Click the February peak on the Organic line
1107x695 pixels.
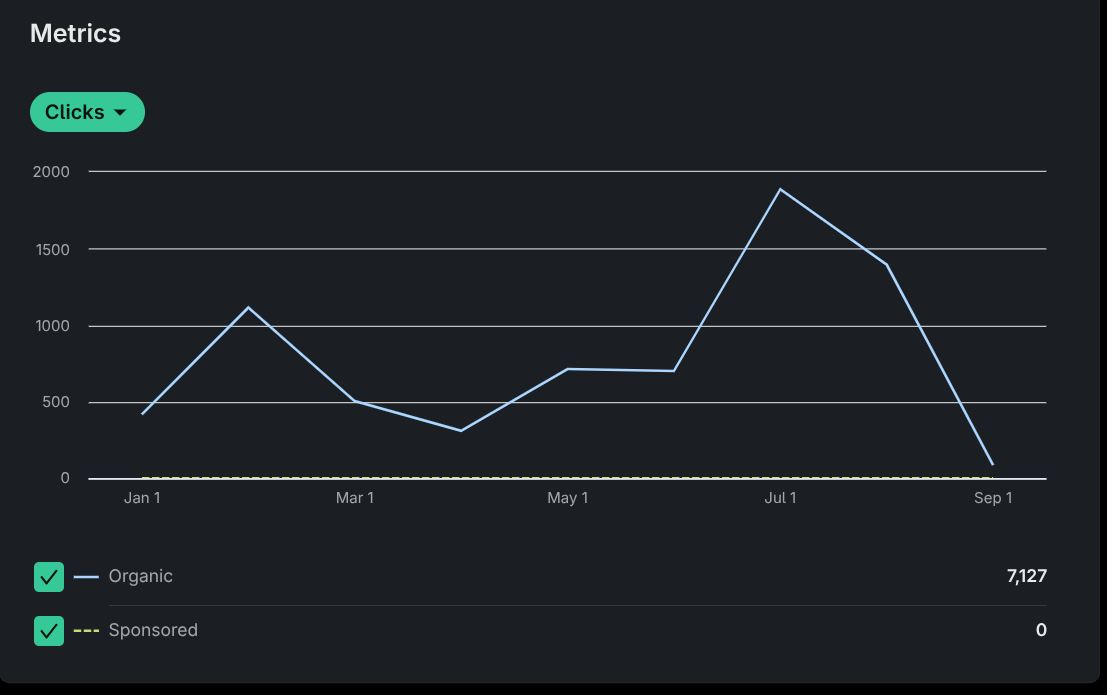248,307
